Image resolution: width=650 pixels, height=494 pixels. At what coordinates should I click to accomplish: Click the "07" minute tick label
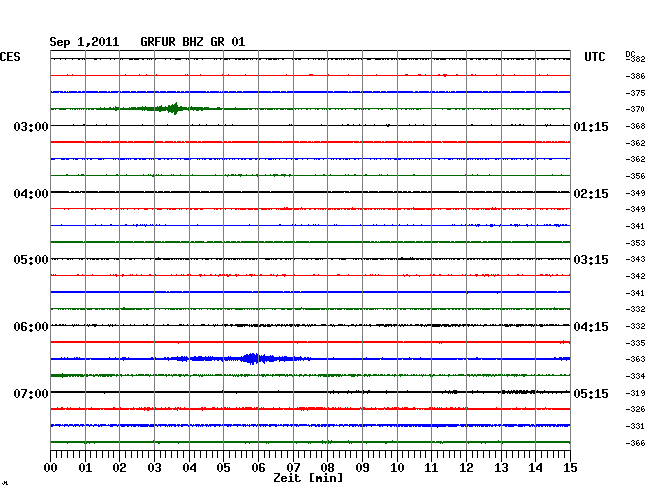[293, 468]
